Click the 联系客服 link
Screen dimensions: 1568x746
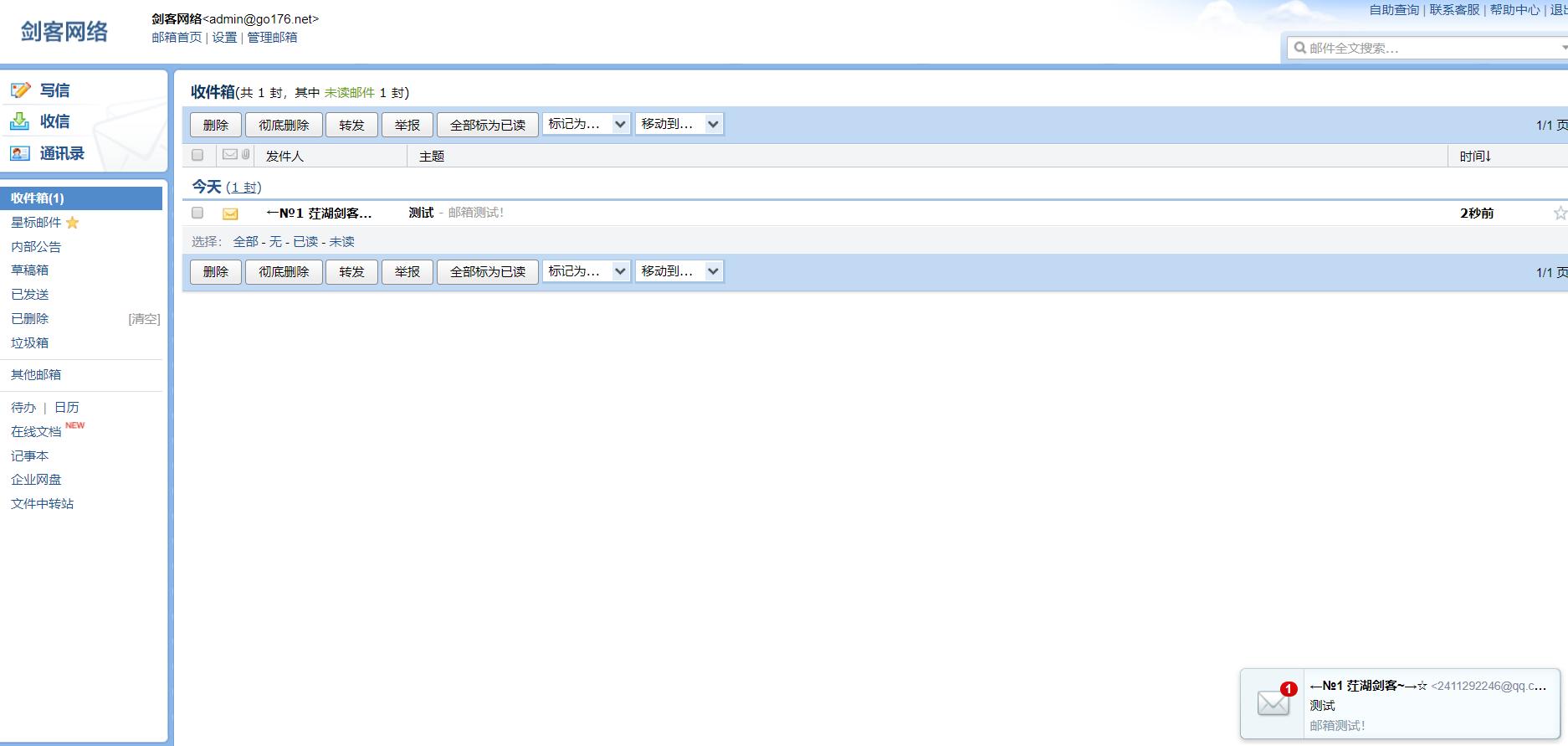(x=1454, y=10)
